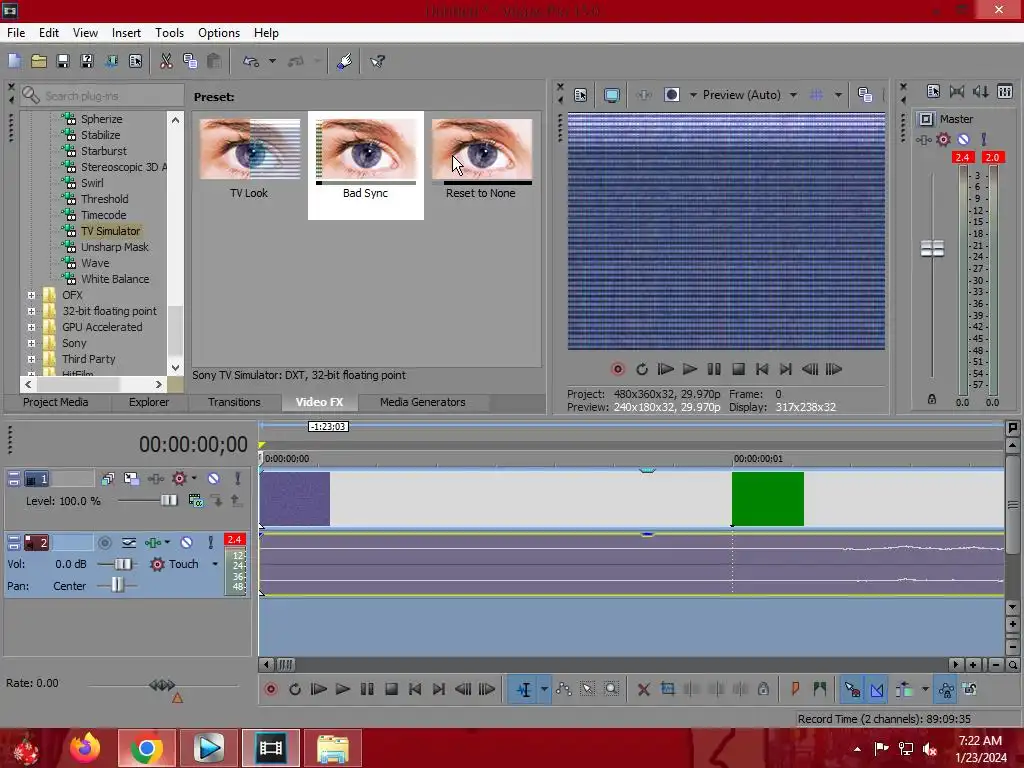This screenshot has height=768, width=1024.
Task: Expand the GPU Accelerated folder
Action: (31, 327)
